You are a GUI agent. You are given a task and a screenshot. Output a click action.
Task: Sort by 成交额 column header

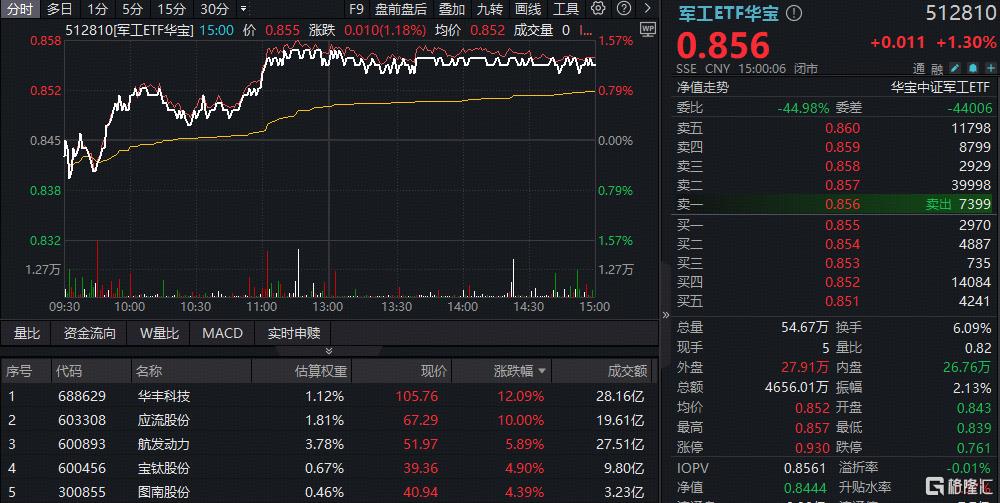(x=628, y=371)
